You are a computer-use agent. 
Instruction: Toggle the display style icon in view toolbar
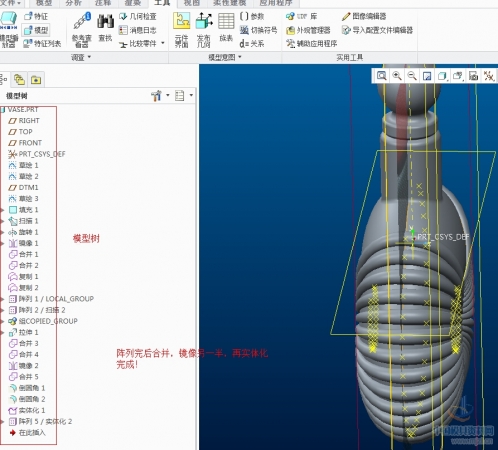click(442, 76)
